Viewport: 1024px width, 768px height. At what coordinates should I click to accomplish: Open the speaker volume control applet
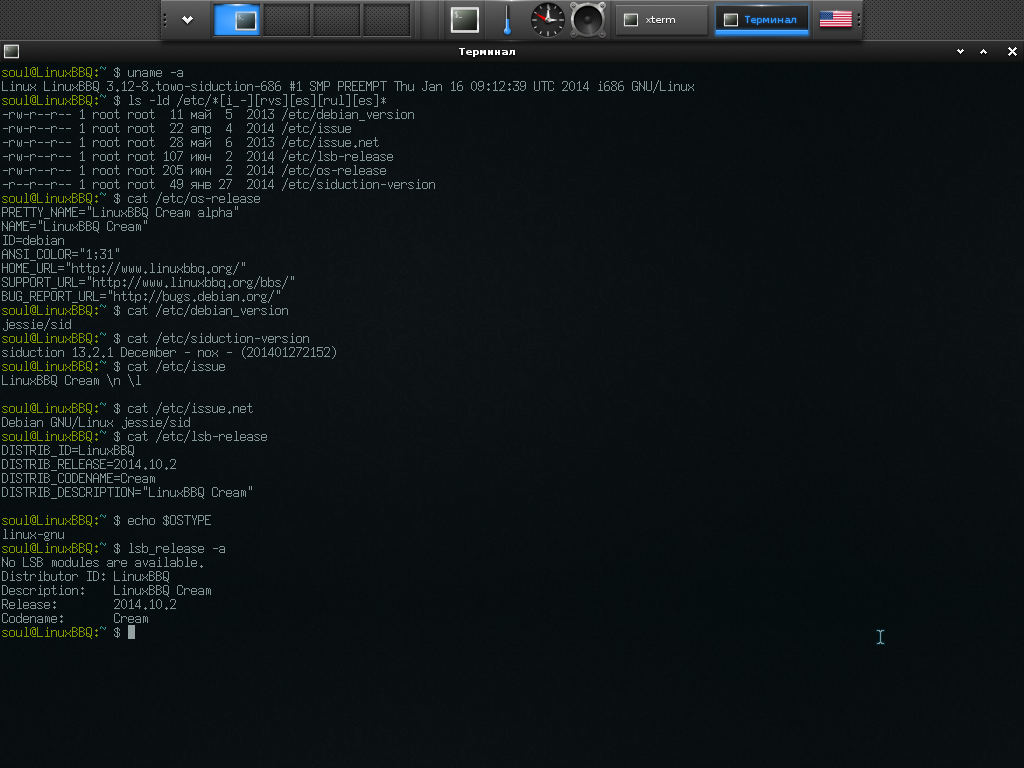tap(588, 20)
